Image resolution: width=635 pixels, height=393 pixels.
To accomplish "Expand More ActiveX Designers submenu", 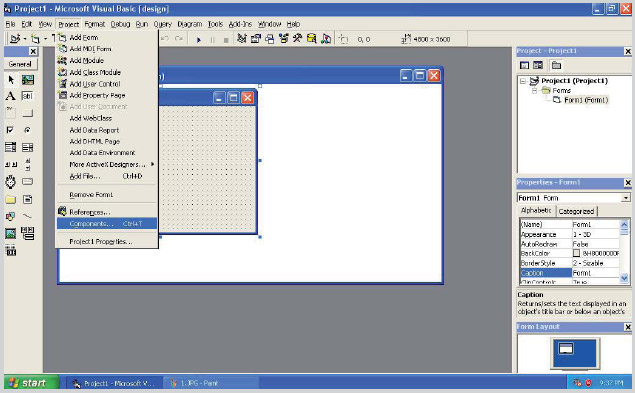I will tap(107, 164).
